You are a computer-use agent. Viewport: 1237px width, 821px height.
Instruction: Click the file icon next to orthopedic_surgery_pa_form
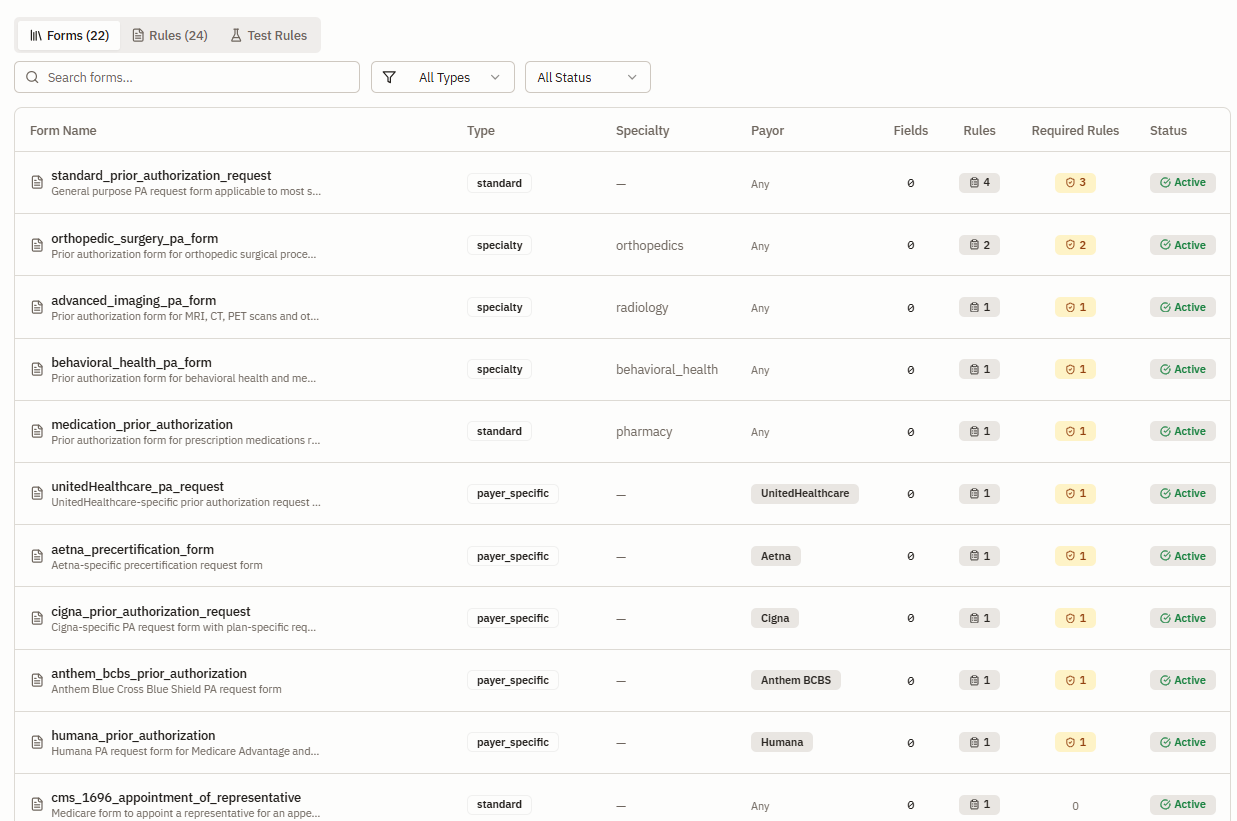click(37, 245)
